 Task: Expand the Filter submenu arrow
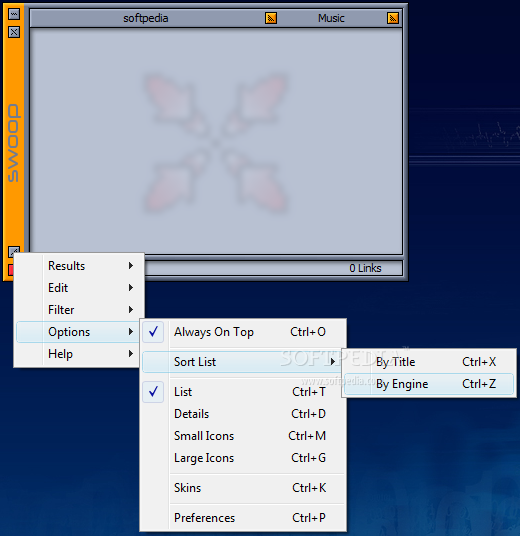131,310
